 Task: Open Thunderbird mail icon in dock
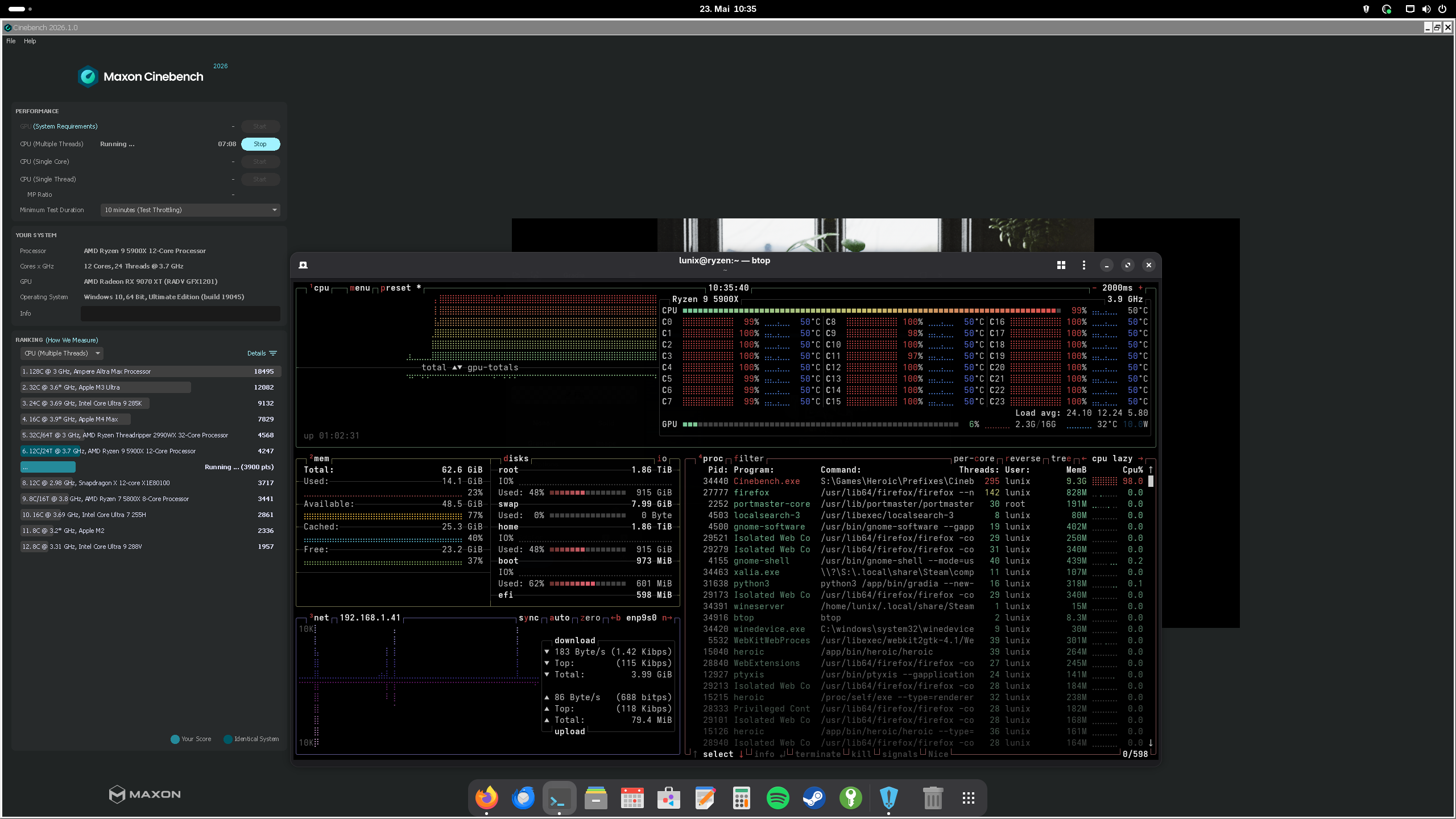pyautogui.click(x=523, y=798)
